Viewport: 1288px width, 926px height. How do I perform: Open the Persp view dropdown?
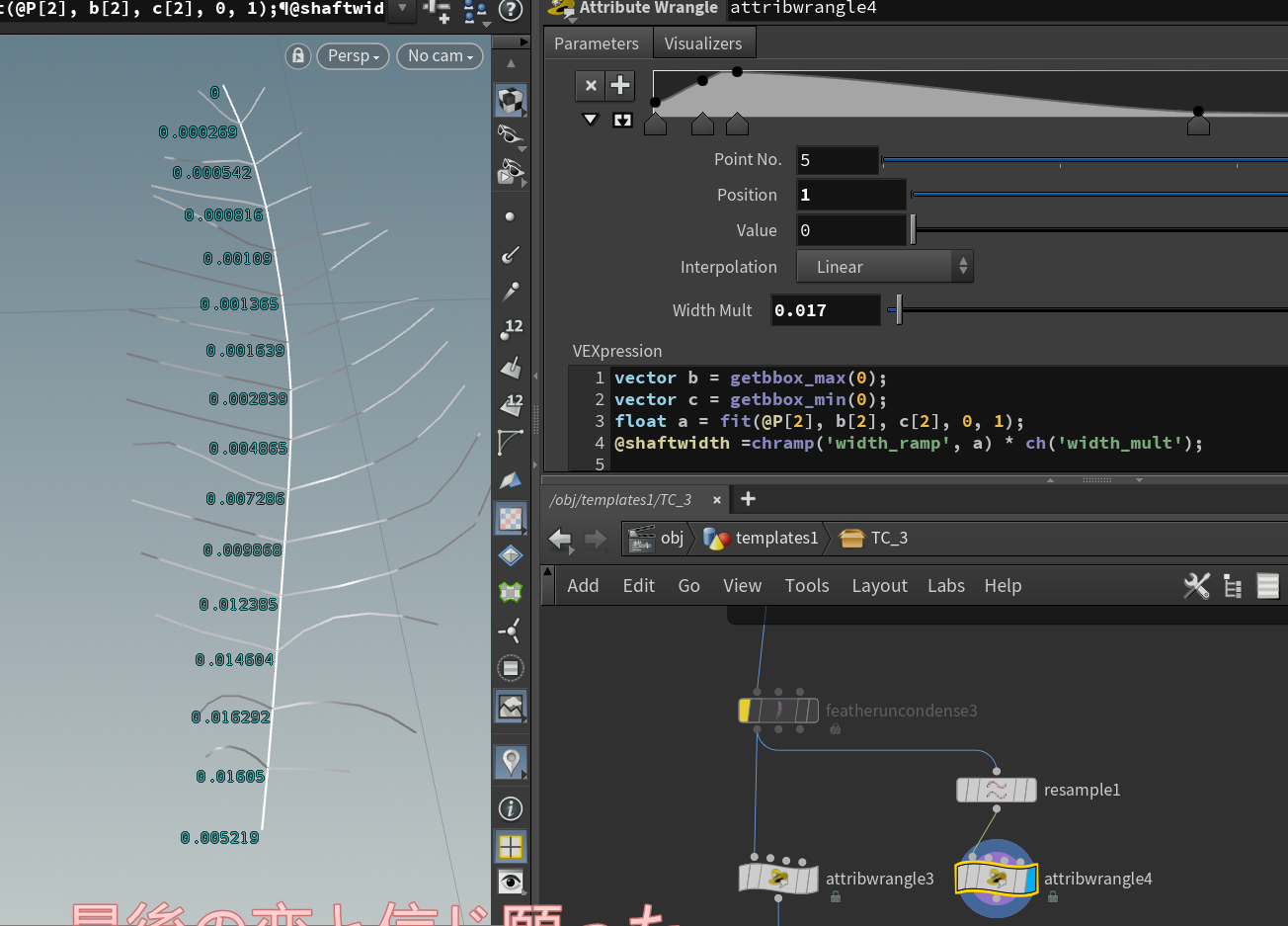click(353, 56)
